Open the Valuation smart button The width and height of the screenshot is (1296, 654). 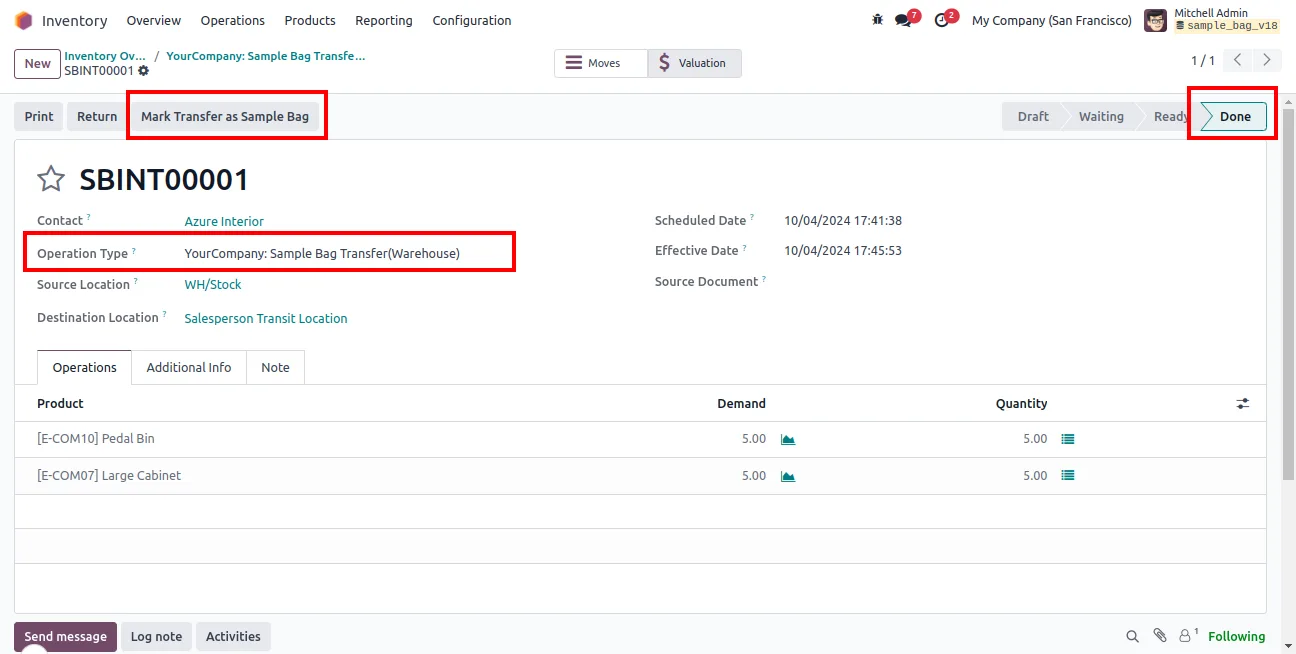[x=695, y=63]
